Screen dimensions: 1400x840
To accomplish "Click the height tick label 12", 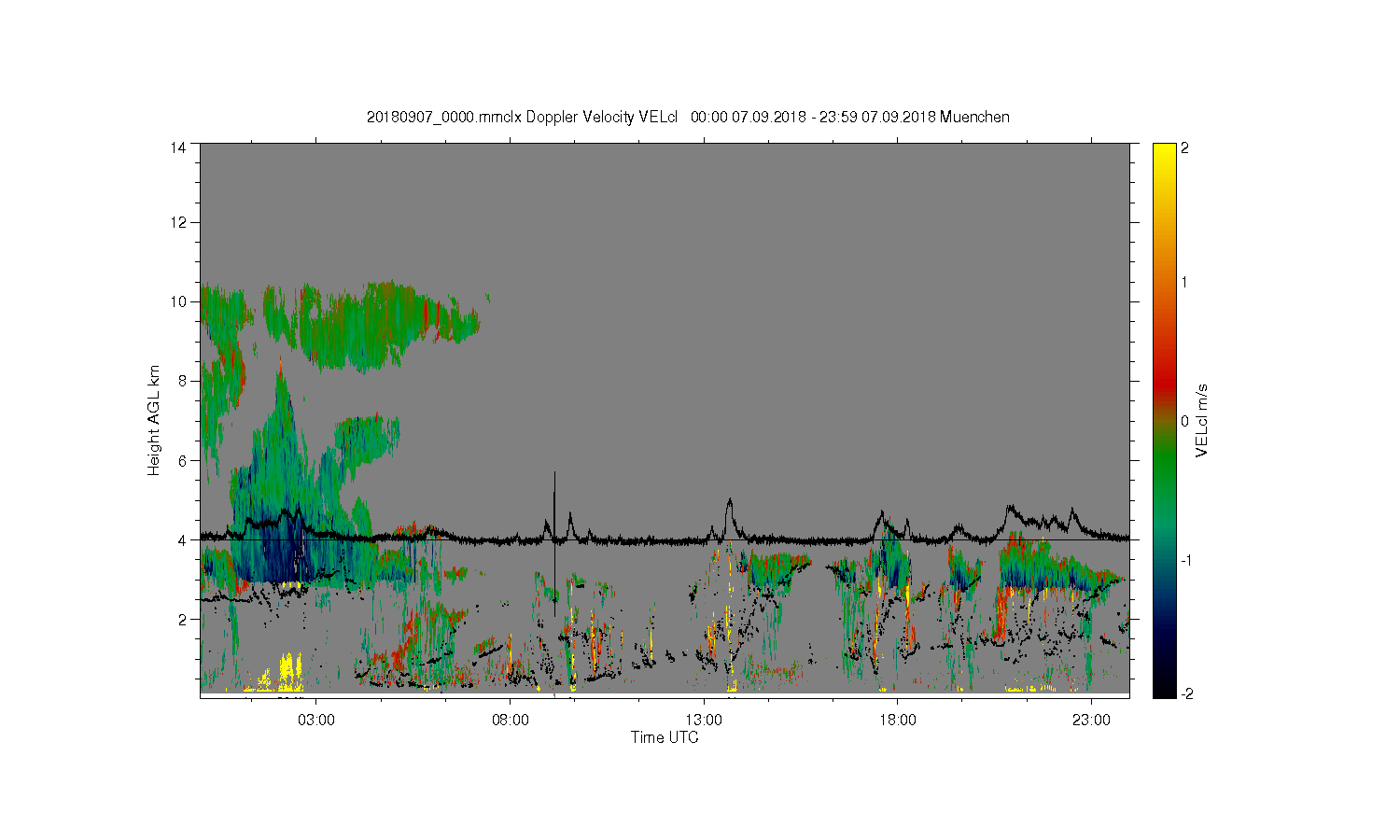I will (178, 222).
